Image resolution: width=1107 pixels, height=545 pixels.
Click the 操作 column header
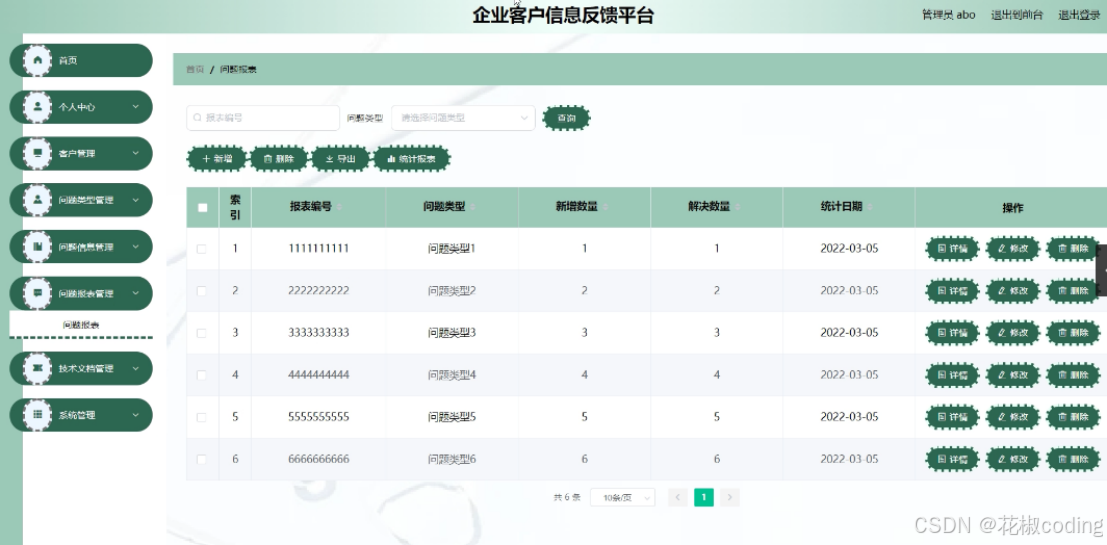tap(1012, 208)
